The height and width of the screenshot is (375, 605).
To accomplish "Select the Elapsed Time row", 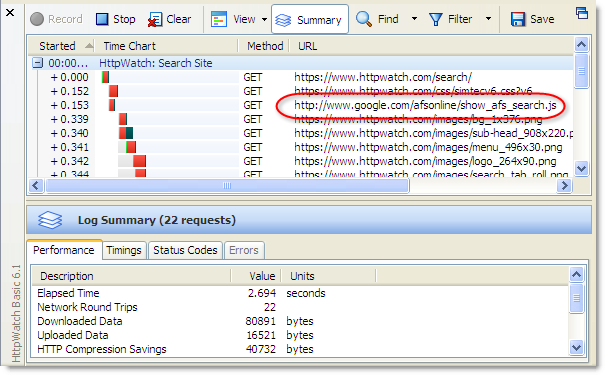I will pos(299,293).
